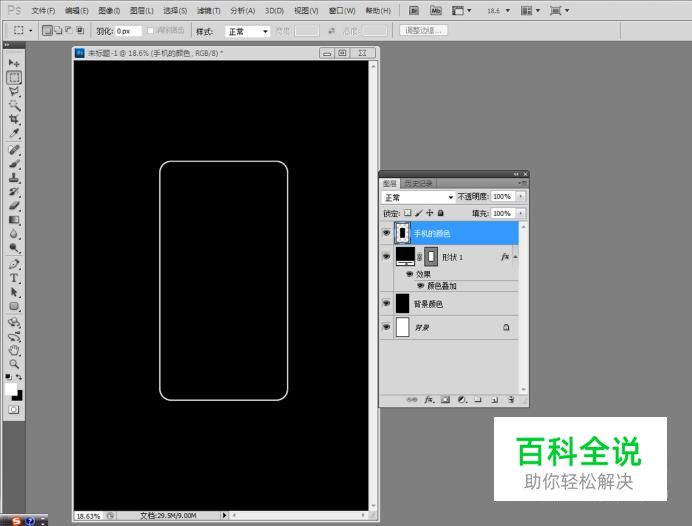Toggle visibility of 颜色叠加 effect
692x526 pixels.
(421, 286)
